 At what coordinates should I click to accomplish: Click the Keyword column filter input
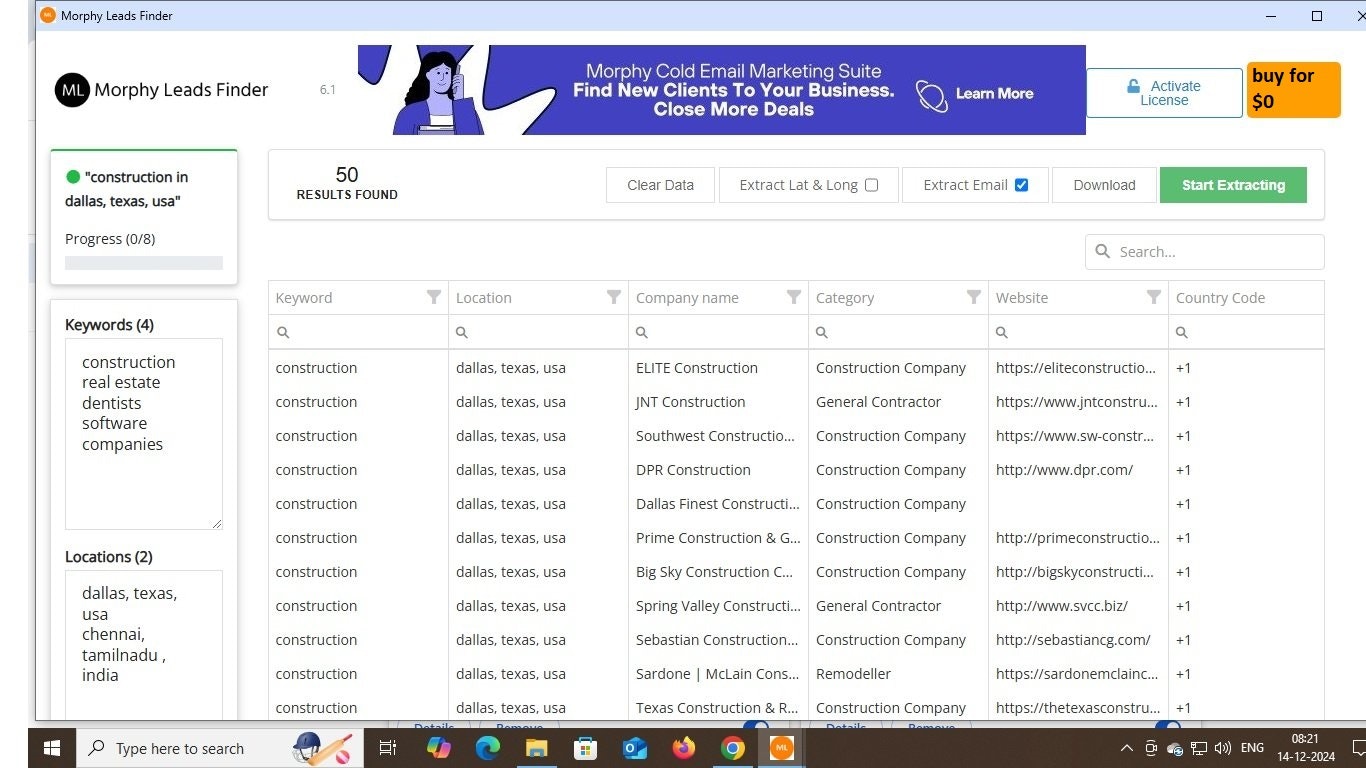click(358, 332)
